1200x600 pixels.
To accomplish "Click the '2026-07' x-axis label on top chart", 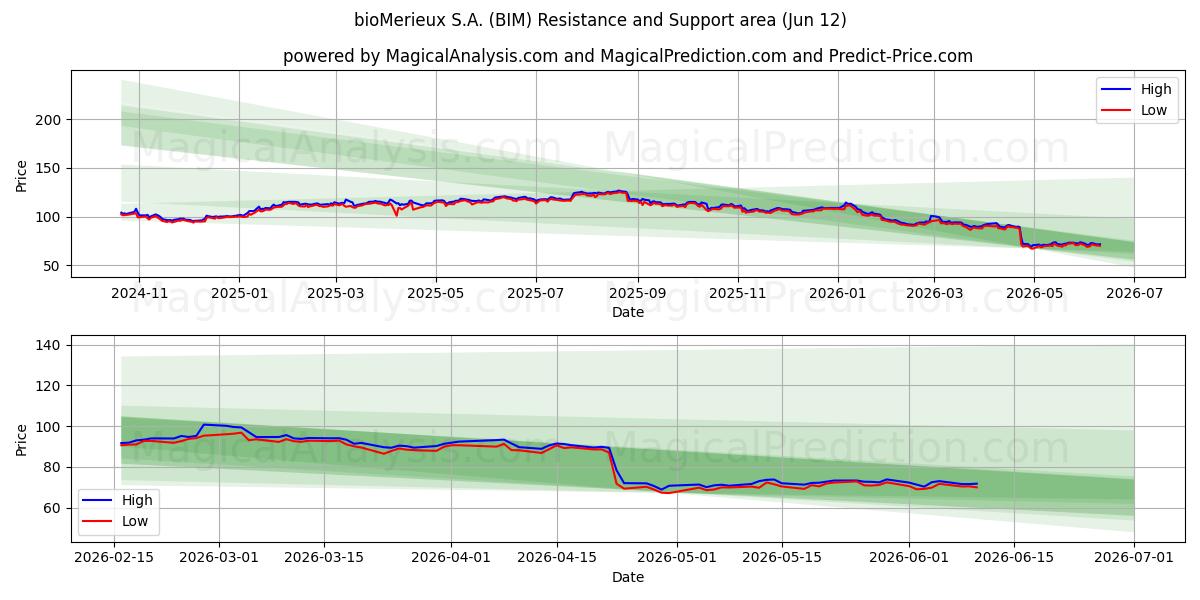I will 1134,294.
